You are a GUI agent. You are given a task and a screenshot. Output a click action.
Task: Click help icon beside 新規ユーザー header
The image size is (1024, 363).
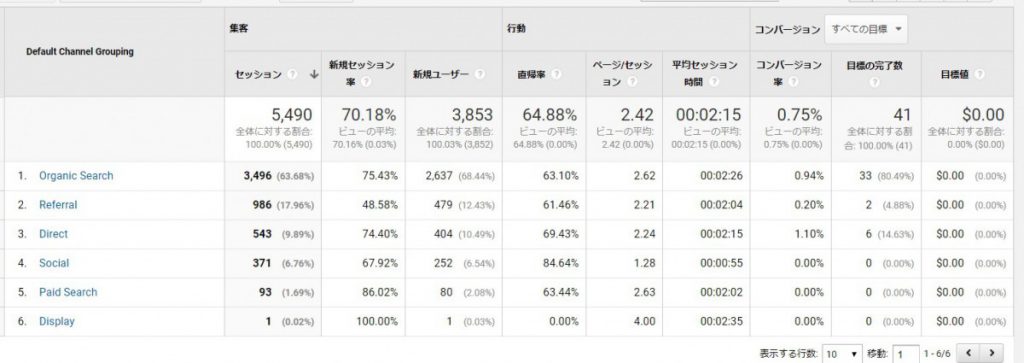click(480, 74)
